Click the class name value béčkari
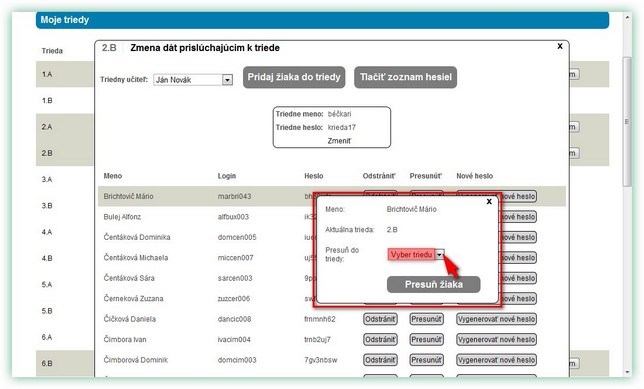Image resolution: width=644 pixels, height=389 pixels. click(339, 114)
